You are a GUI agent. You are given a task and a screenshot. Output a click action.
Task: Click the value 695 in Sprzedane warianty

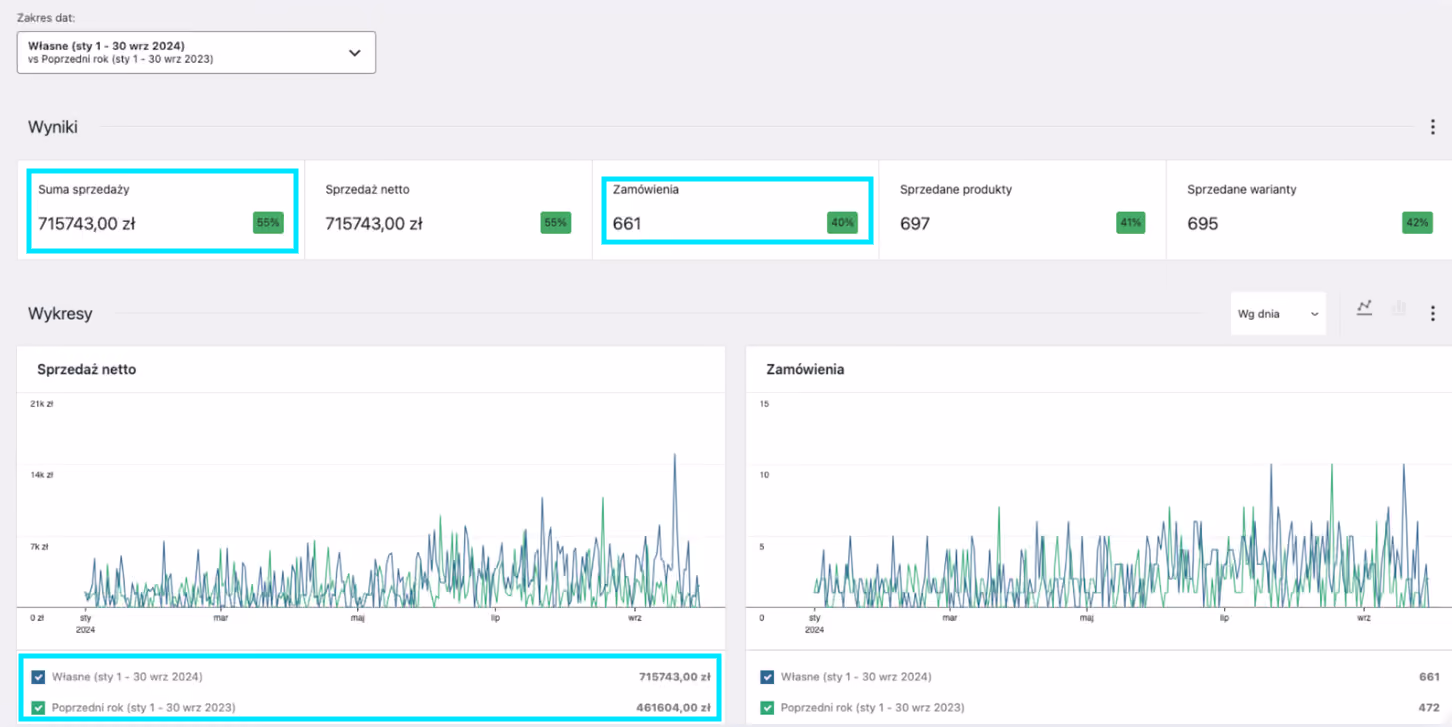[1202, 224]
